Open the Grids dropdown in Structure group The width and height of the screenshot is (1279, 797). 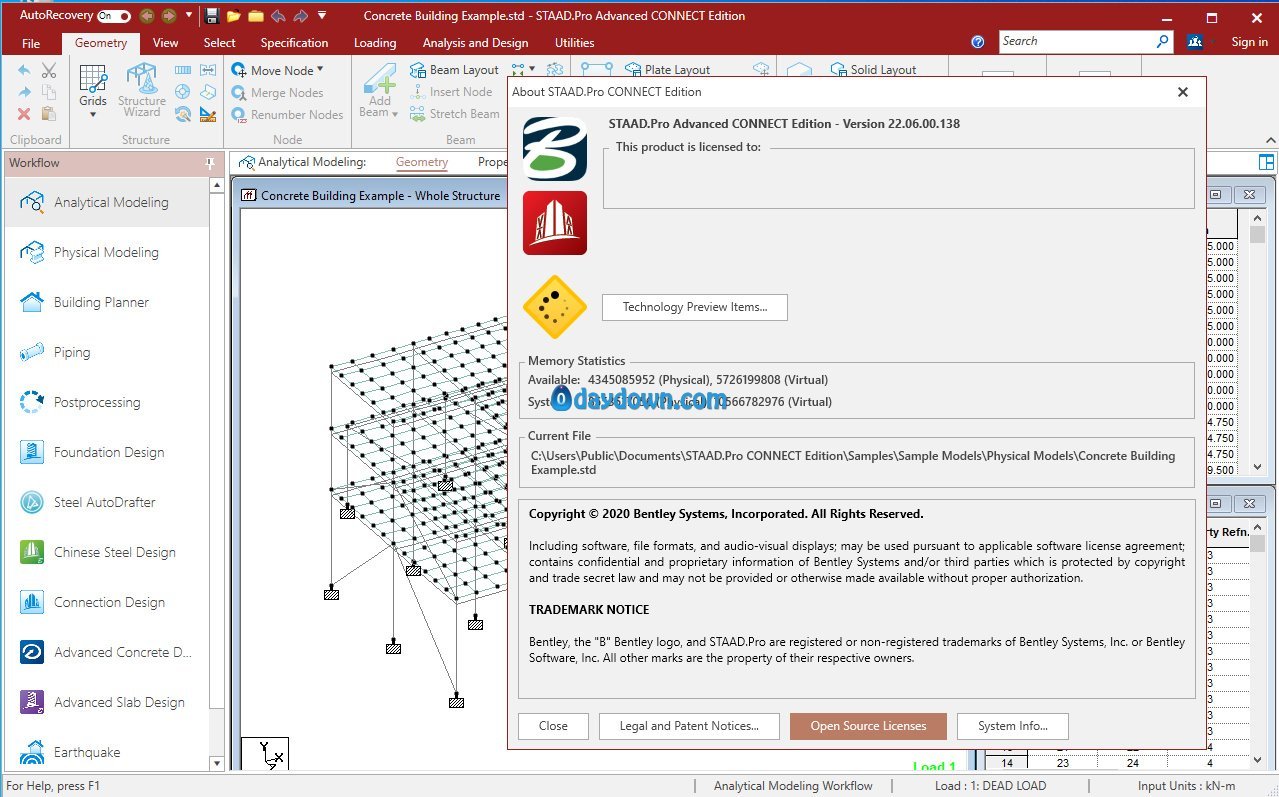point(93,91)
